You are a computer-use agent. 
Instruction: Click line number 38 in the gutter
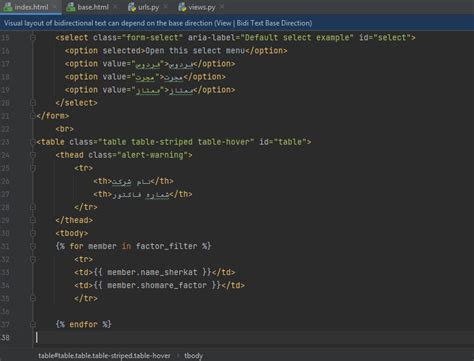(x=5, y=337)
